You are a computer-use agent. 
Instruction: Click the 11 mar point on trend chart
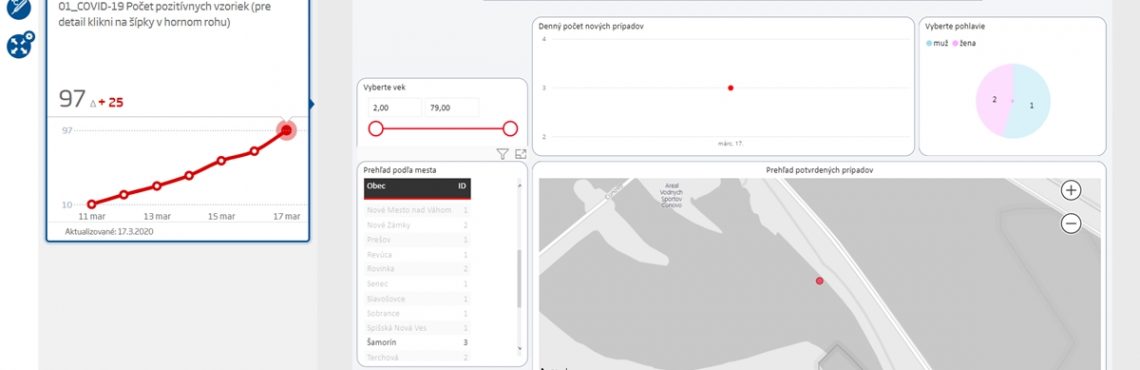pos(91,204)
